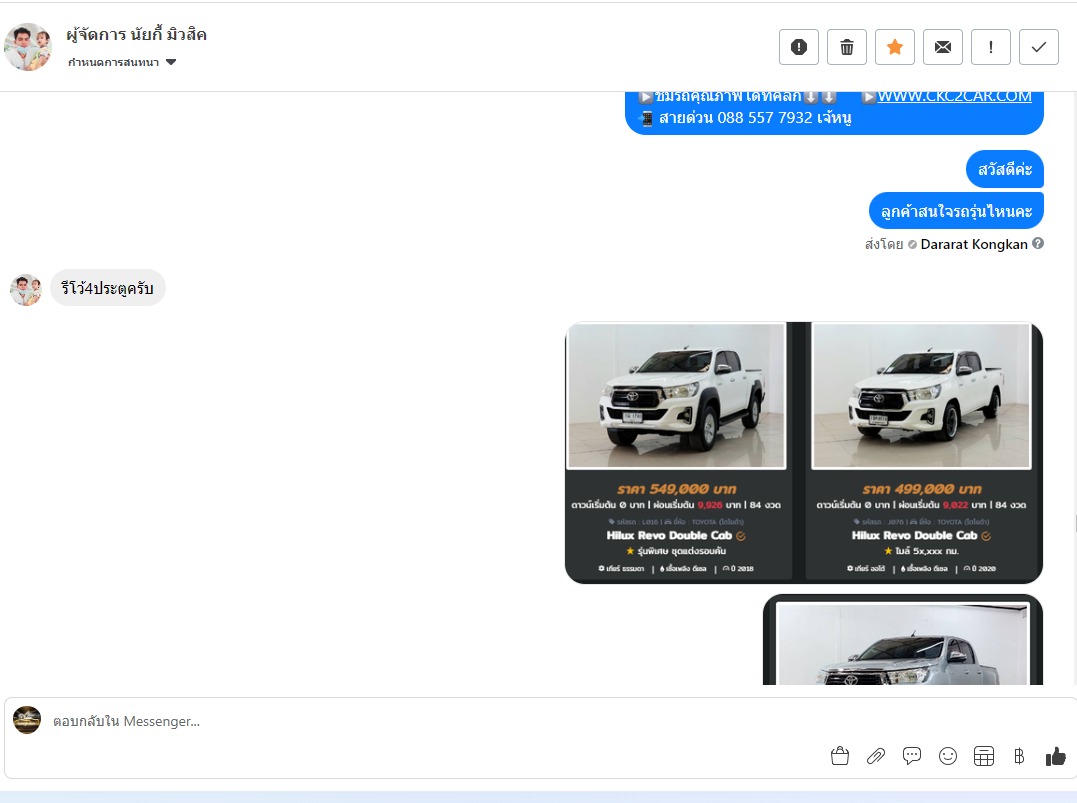This screenshot has height=803, width=1077.
Task: Open the calendar appointment grid icon
Action: 984,756
